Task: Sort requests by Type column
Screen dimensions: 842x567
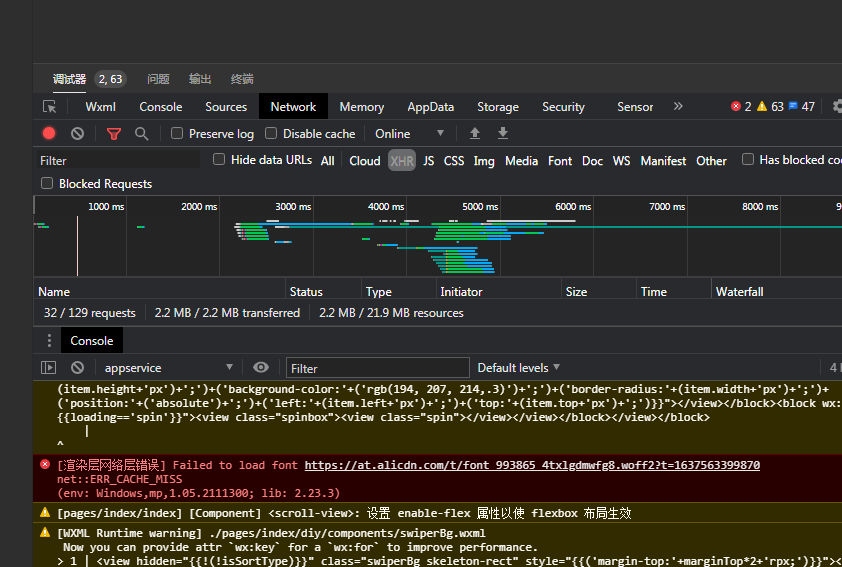Action: [399, 292]
